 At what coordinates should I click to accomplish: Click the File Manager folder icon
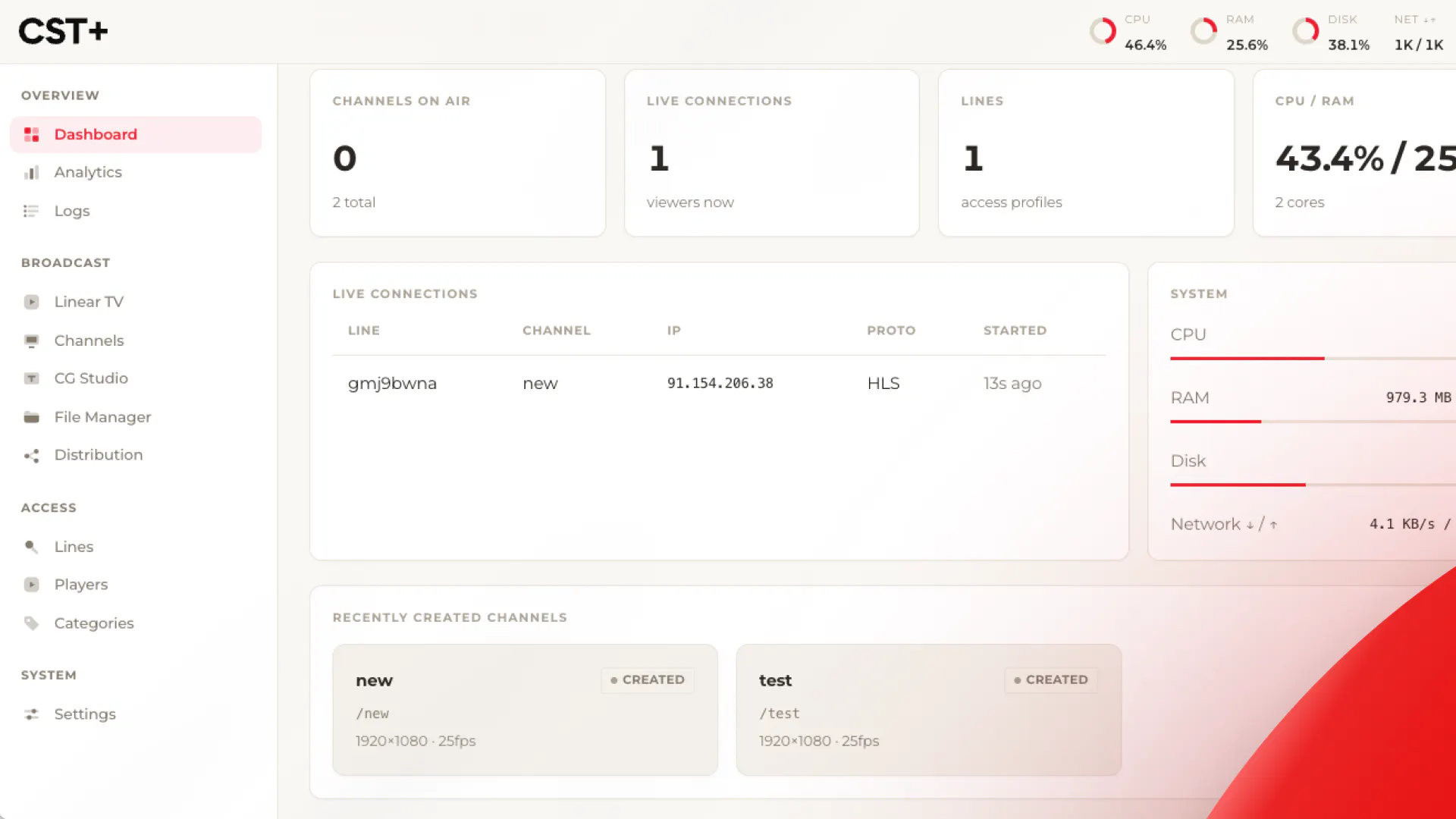pyautogui.click(x=31, y=418)
